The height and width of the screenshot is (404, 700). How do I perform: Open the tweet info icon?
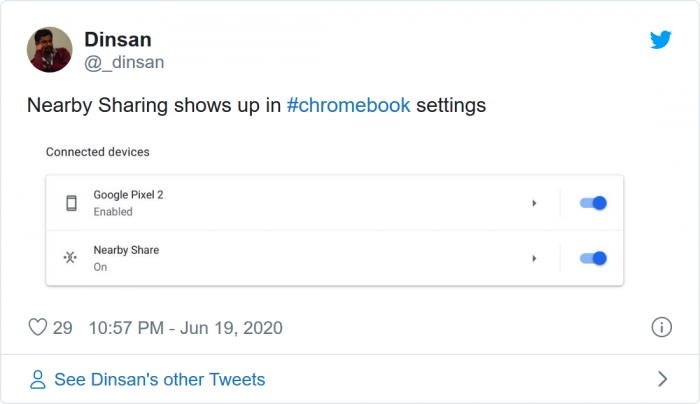(x=661, y=327)
